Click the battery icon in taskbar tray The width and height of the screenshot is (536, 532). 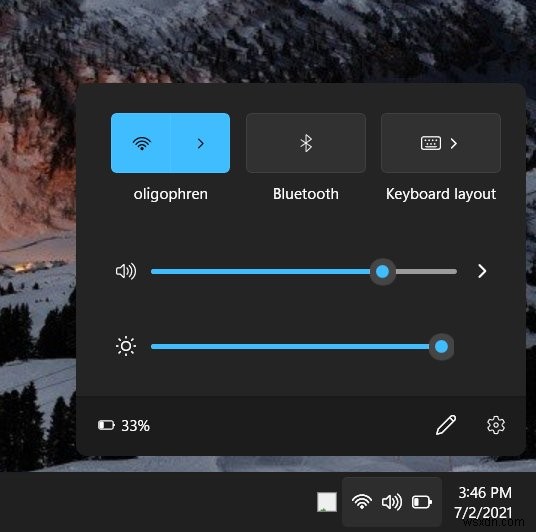(x=422, y=502)
